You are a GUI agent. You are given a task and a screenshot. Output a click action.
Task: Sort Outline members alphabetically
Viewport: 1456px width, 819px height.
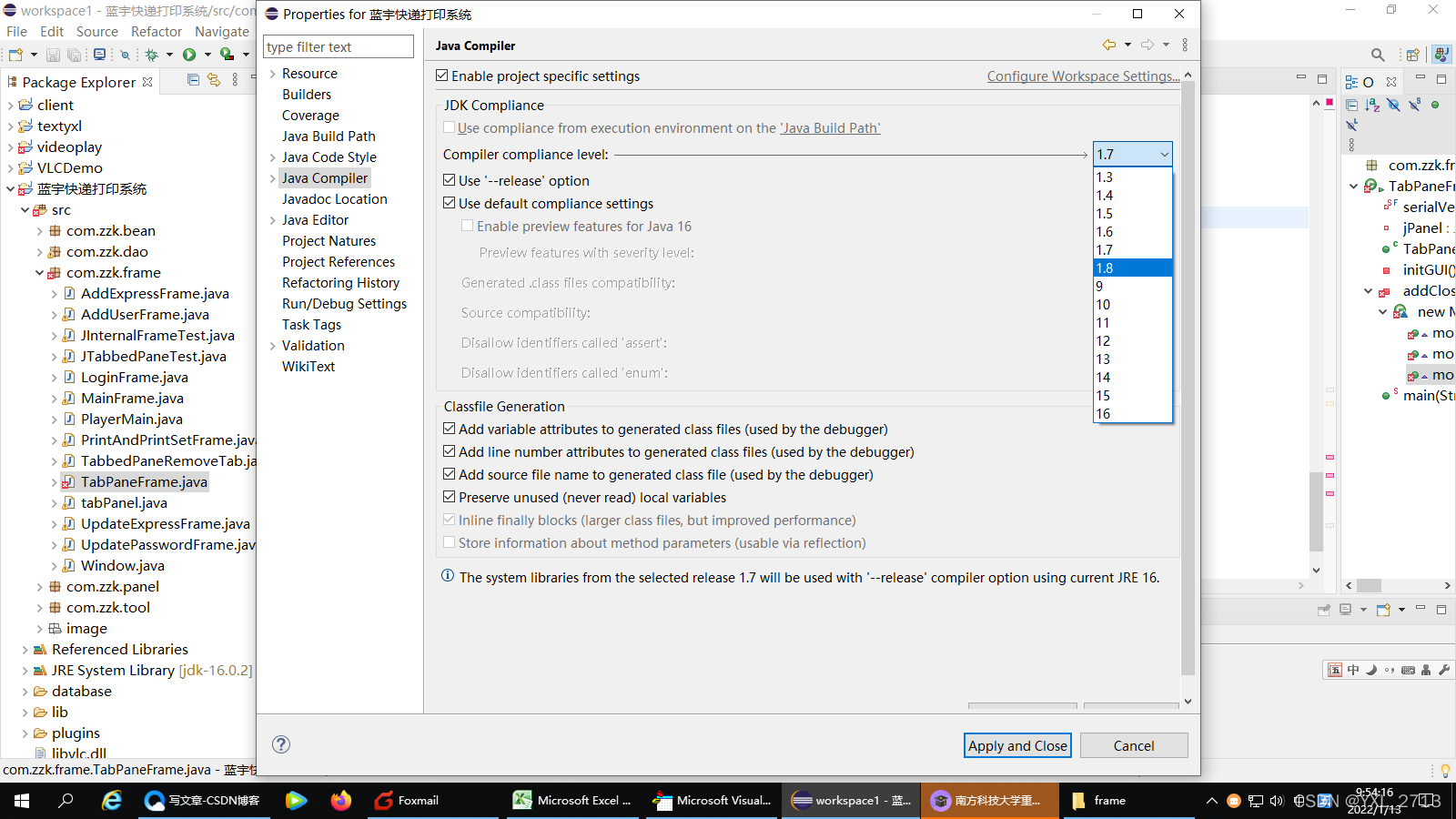1372,105
